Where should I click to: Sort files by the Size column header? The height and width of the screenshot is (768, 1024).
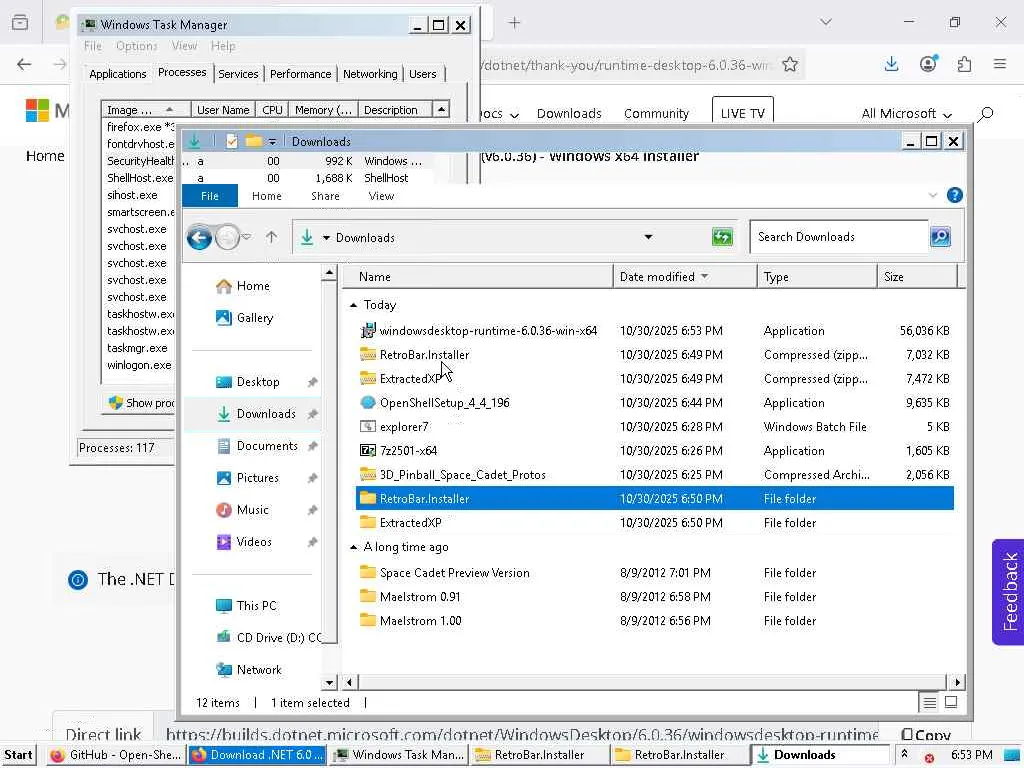click(x=917, y=277)
